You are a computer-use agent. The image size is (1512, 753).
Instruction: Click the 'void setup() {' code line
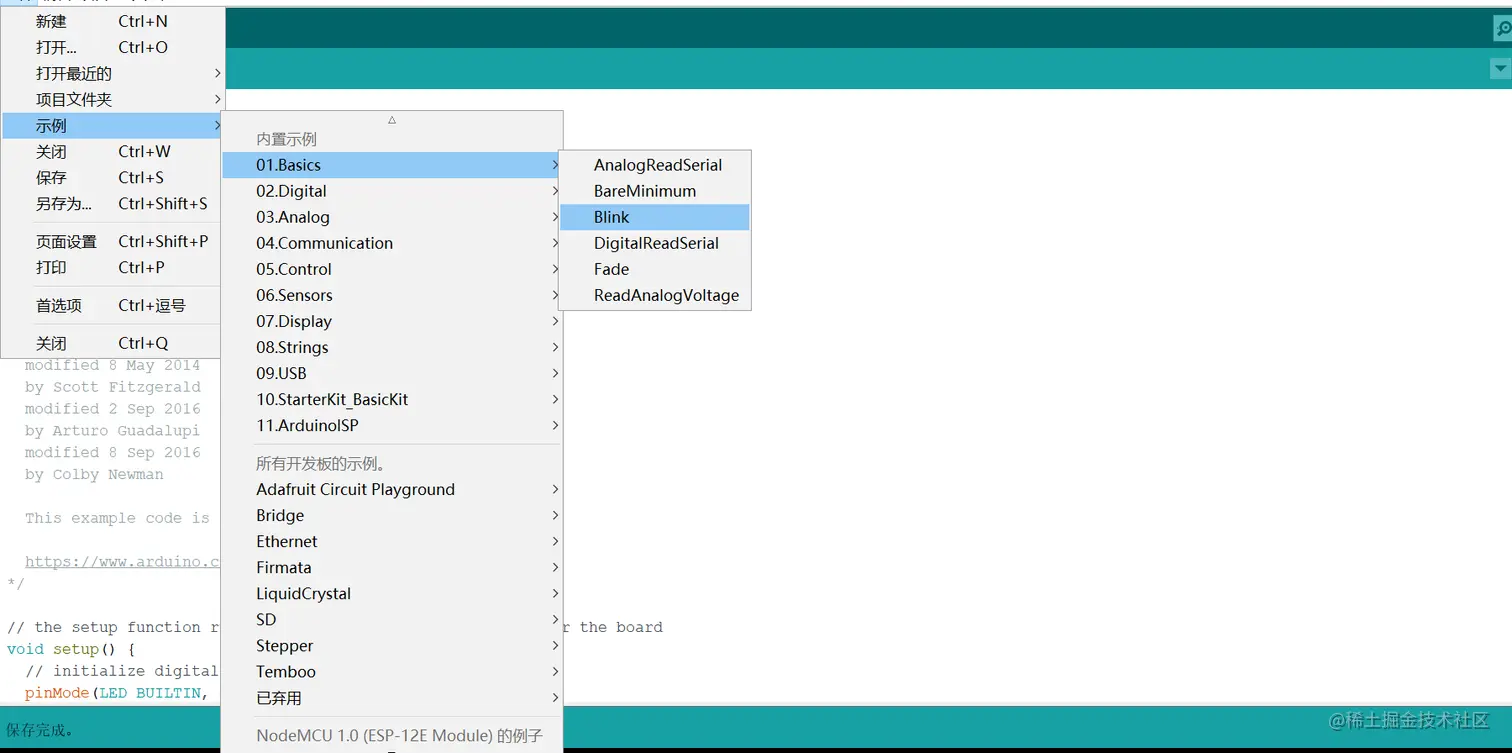[70, 649]
